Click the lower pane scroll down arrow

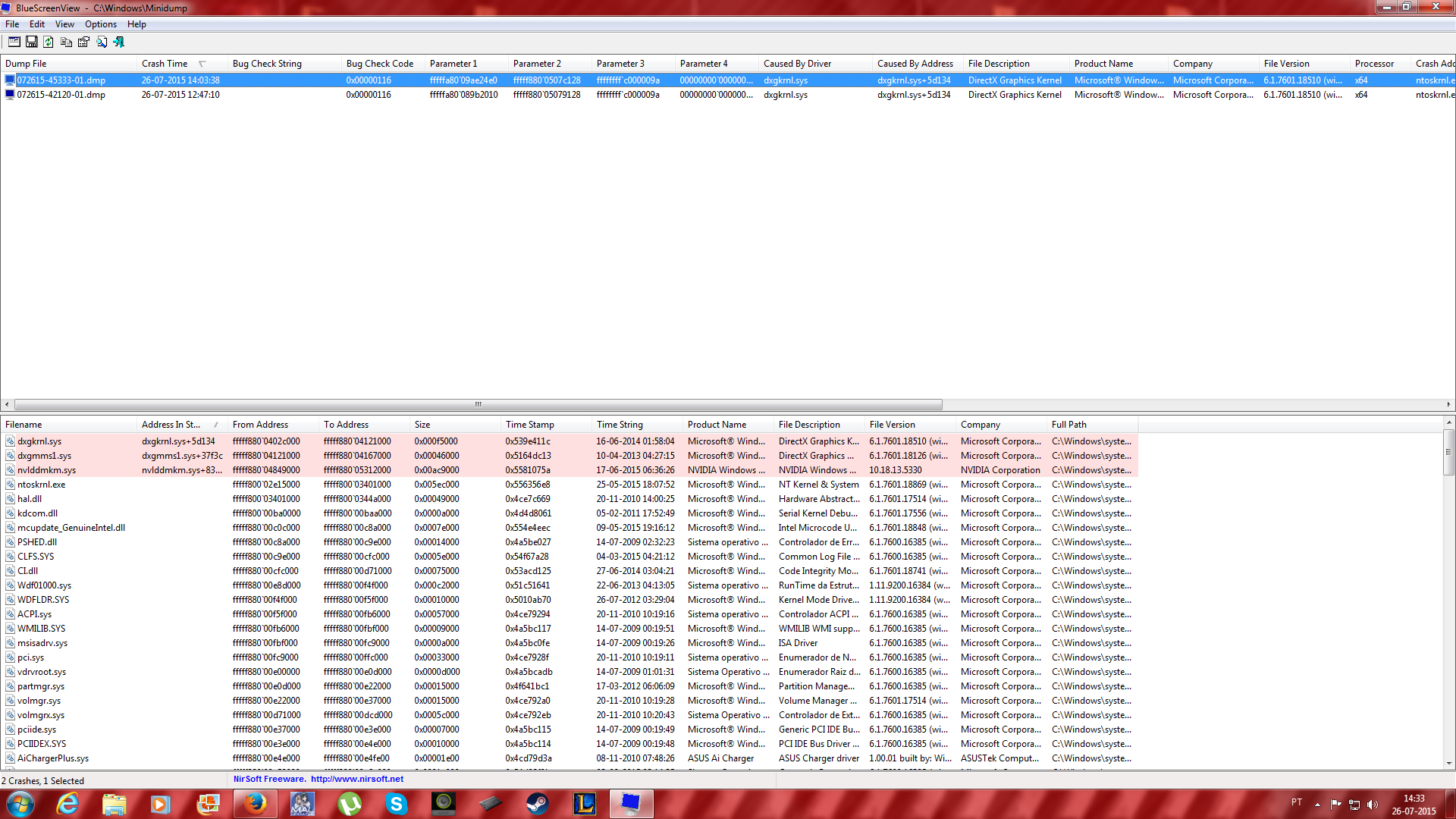tap(1448, 763)
